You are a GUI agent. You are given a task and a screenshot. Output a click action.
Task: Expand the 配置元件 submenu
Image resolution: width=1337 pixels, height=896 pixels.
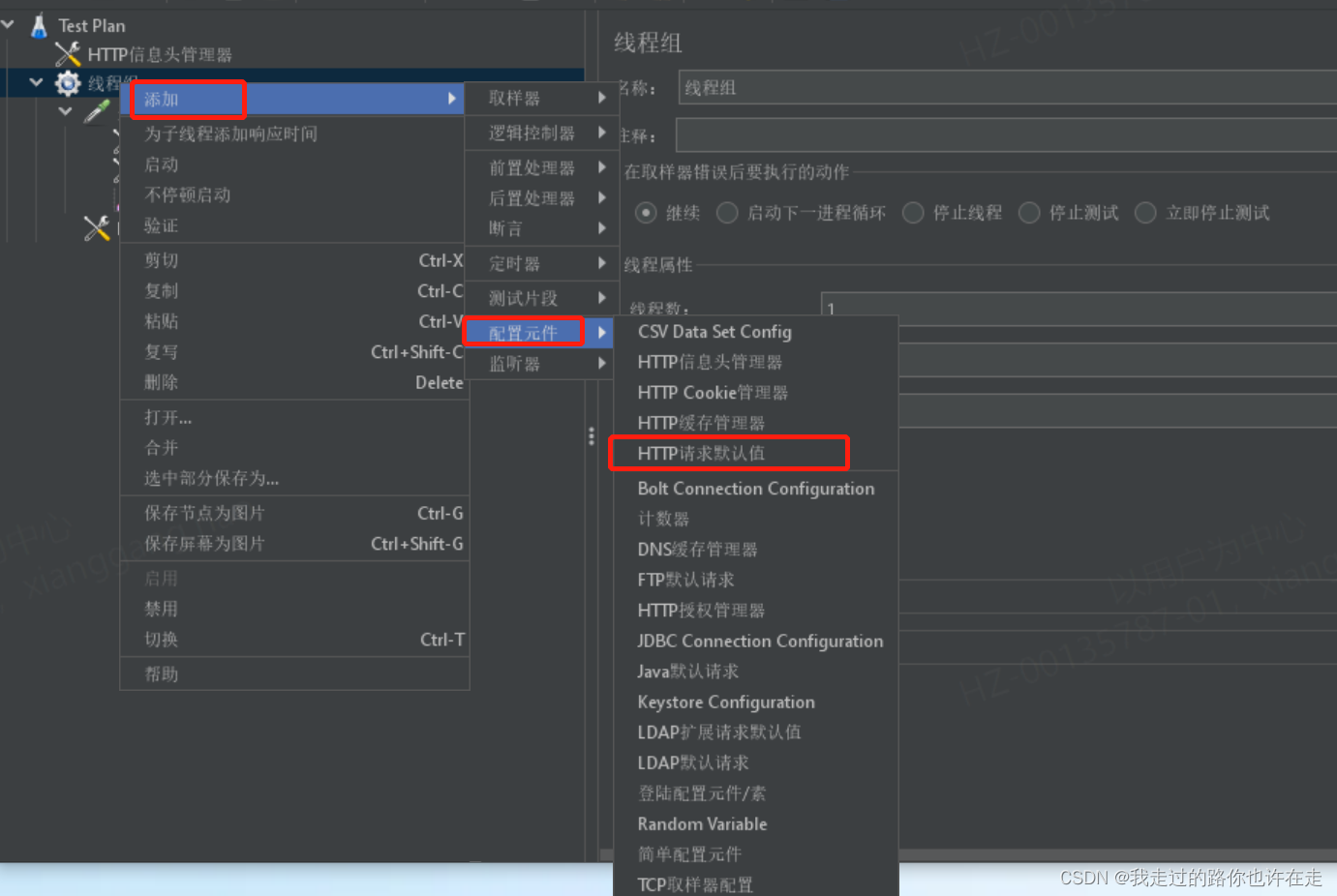coord(539,333)
